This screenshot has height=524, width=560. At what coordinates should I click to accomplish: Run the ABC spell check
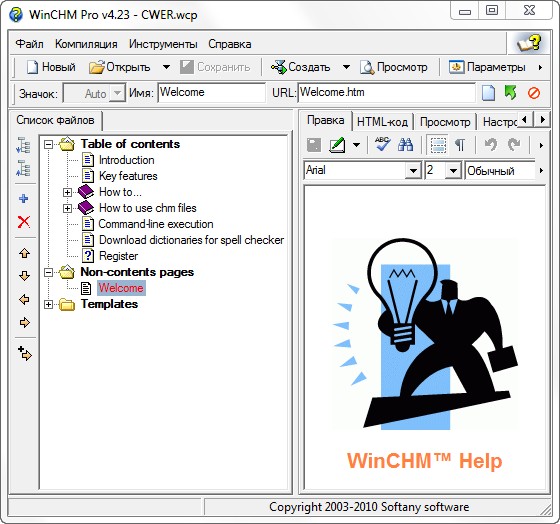click(382, 144)
